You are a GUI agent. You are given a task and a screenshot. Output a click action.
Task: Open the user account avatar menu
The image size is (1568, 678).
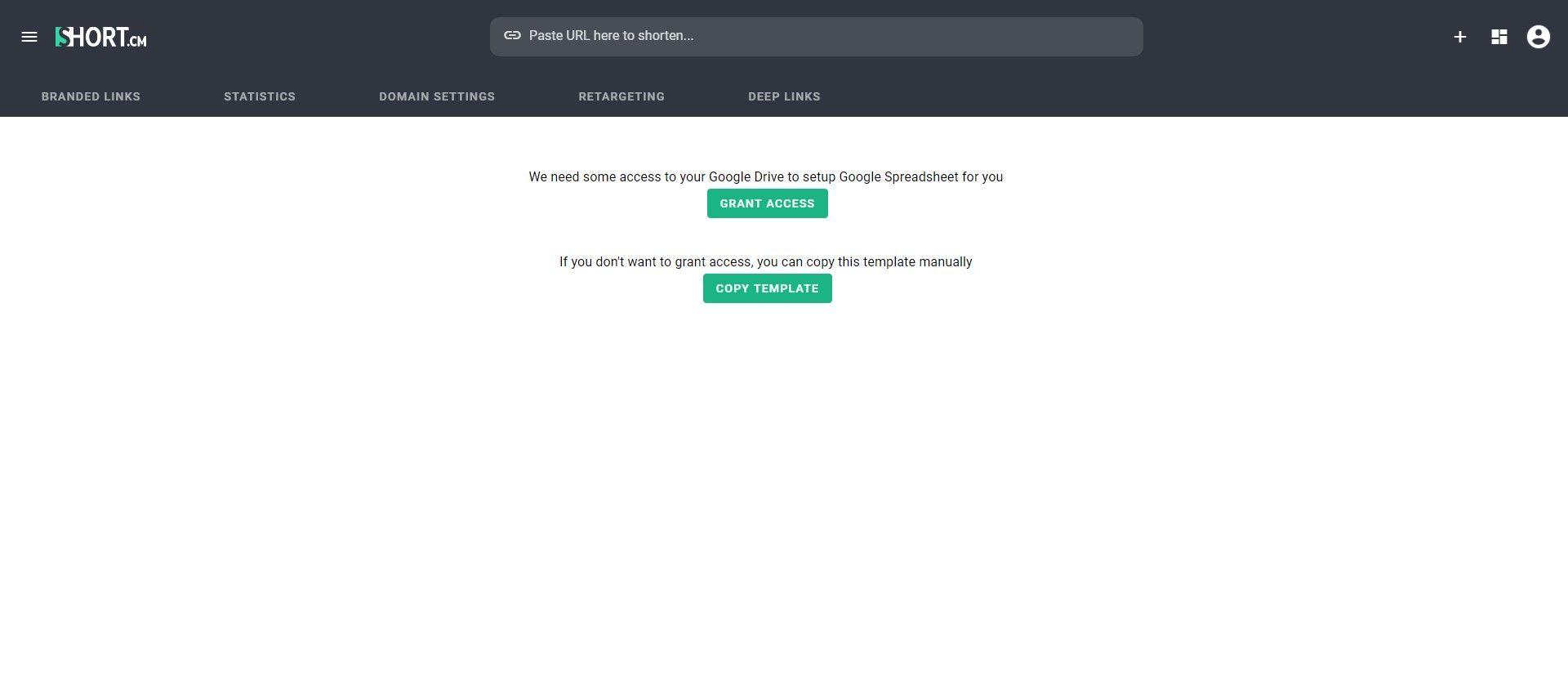[1539, 37]
